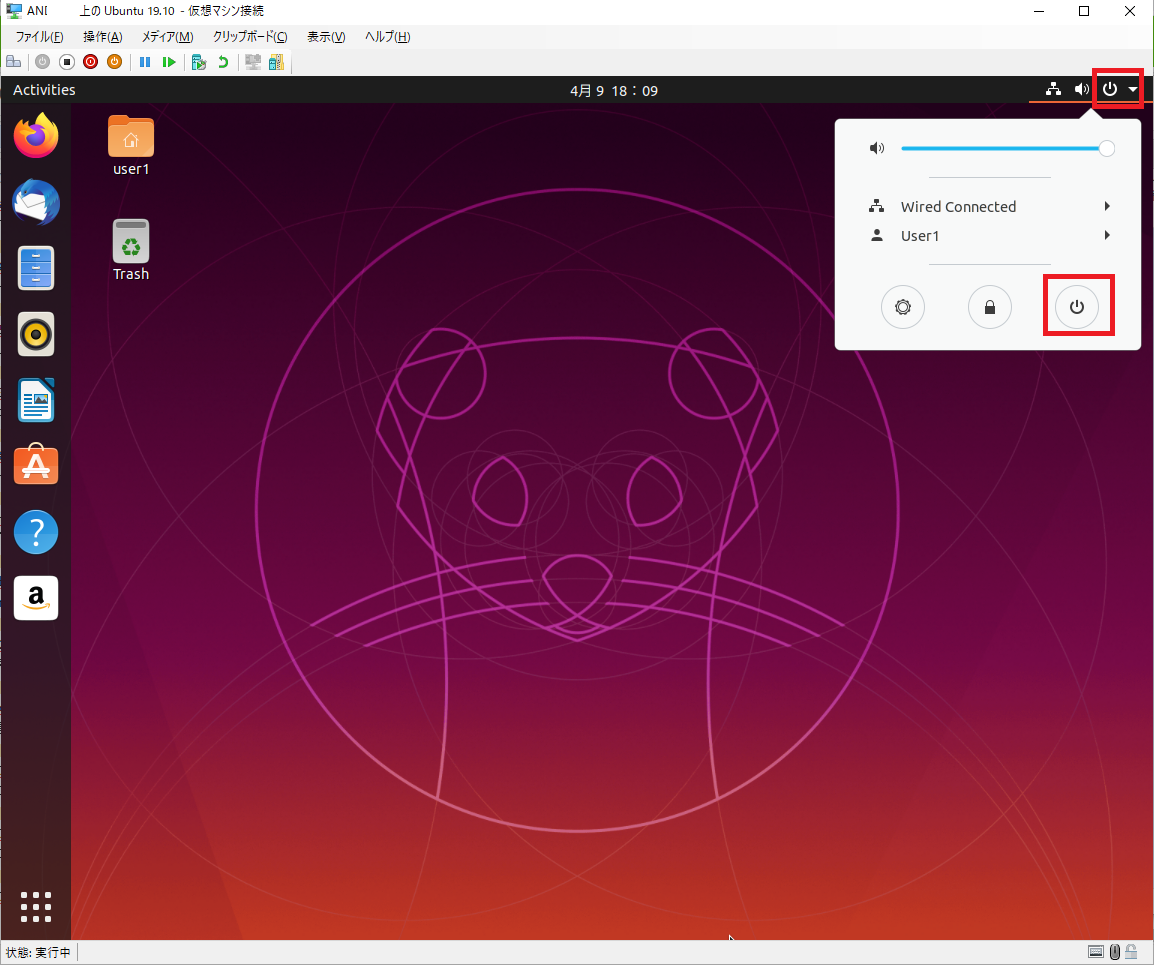This screenshot has width=1154, height=965.
Task: Open LibreOffice Writer from the dock
Action: [x=36, y=400]
